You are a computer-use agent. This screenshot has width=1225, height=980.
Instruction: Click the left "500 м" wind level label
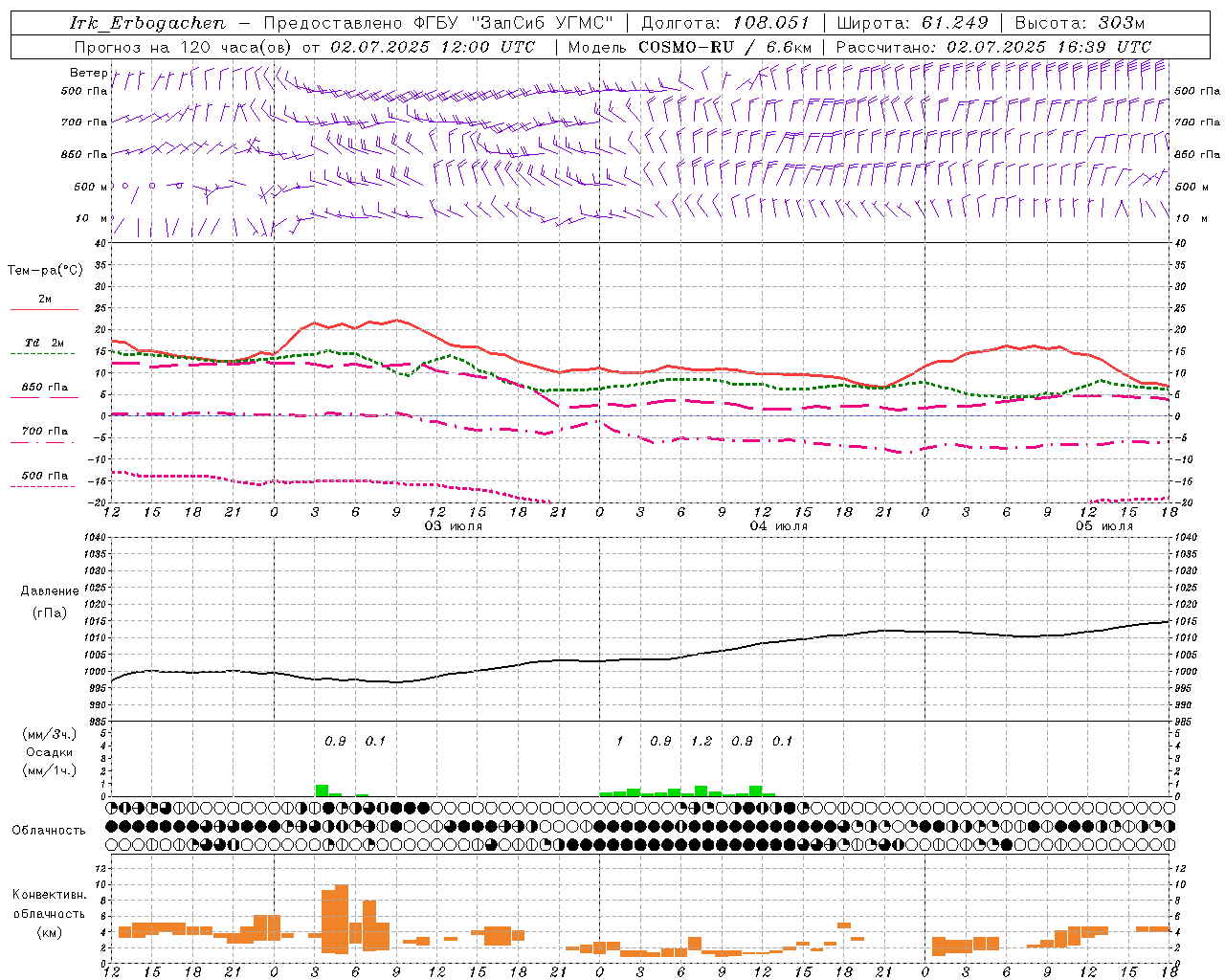click(90, 187)
